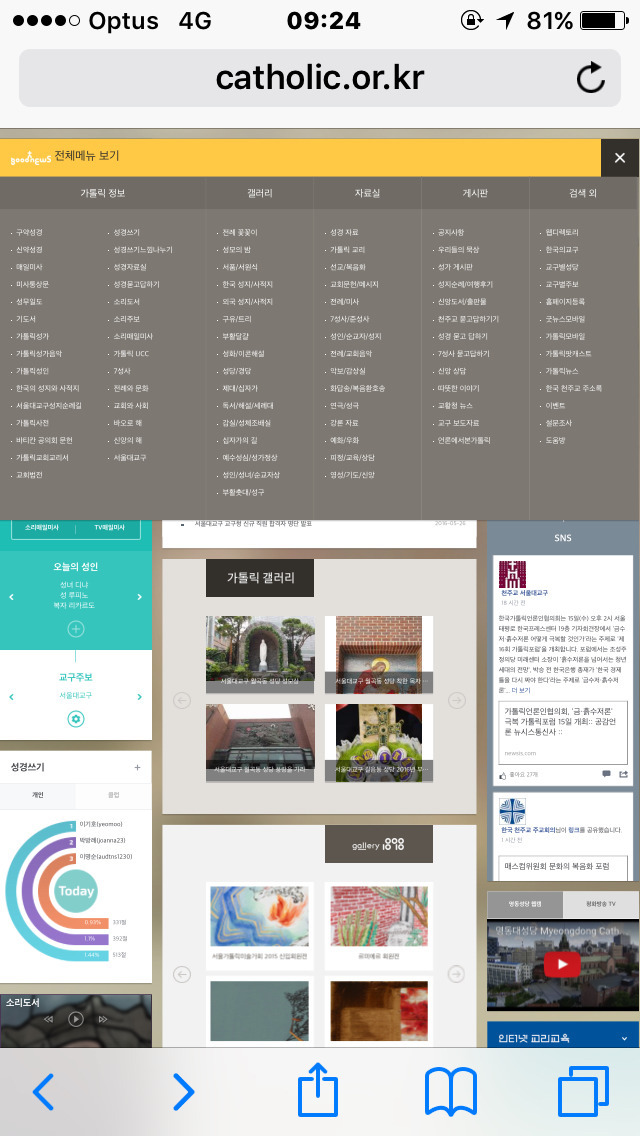Viewport: 640px width, 1136px height.
Task: Select the 개인 tab in 성경쓰기
Action: [38, 795]
